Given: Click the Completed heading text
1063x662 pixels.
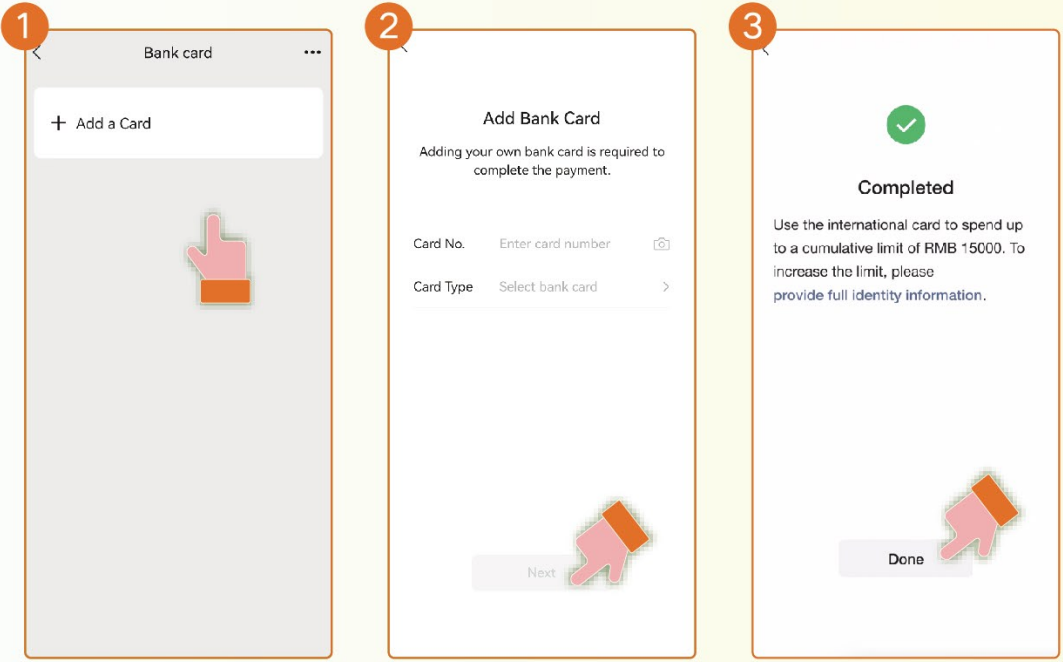Looking at the screenshot, I should click(906, 187).
